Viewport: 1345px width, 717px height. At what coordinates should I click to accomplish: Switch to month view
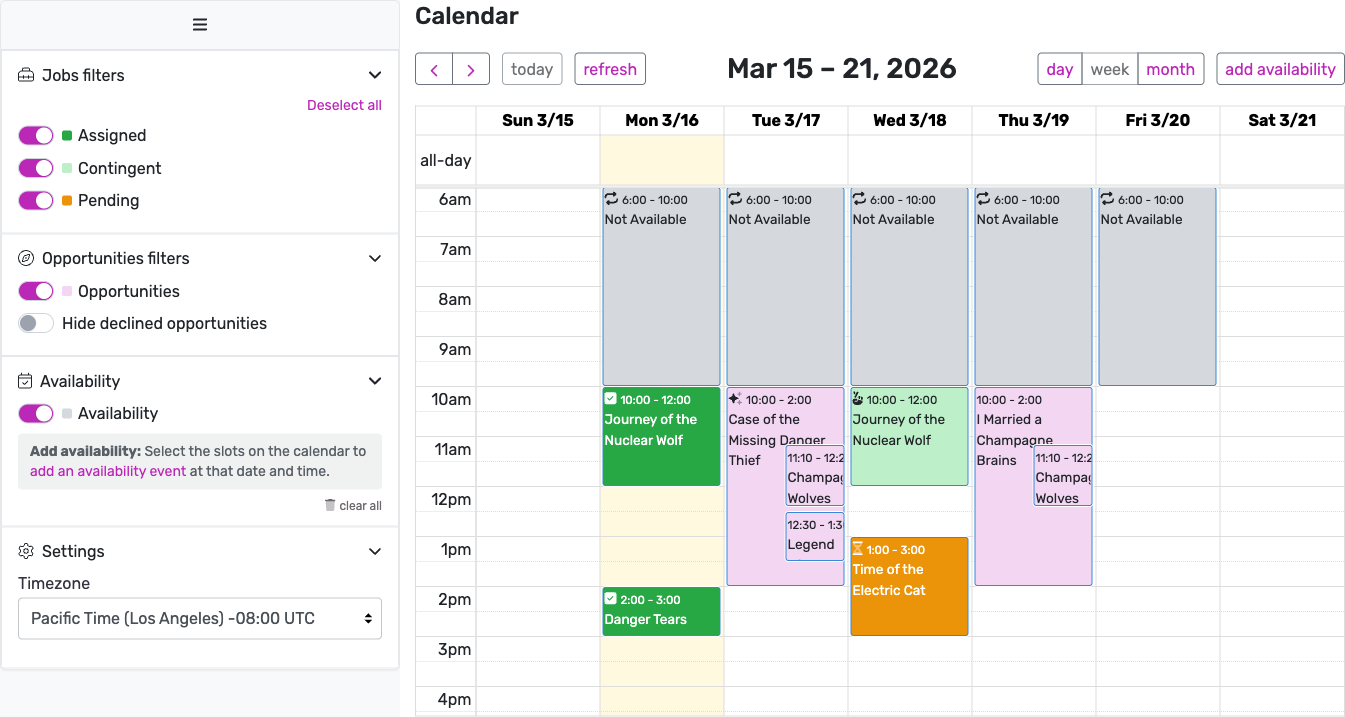point(1170,68)
